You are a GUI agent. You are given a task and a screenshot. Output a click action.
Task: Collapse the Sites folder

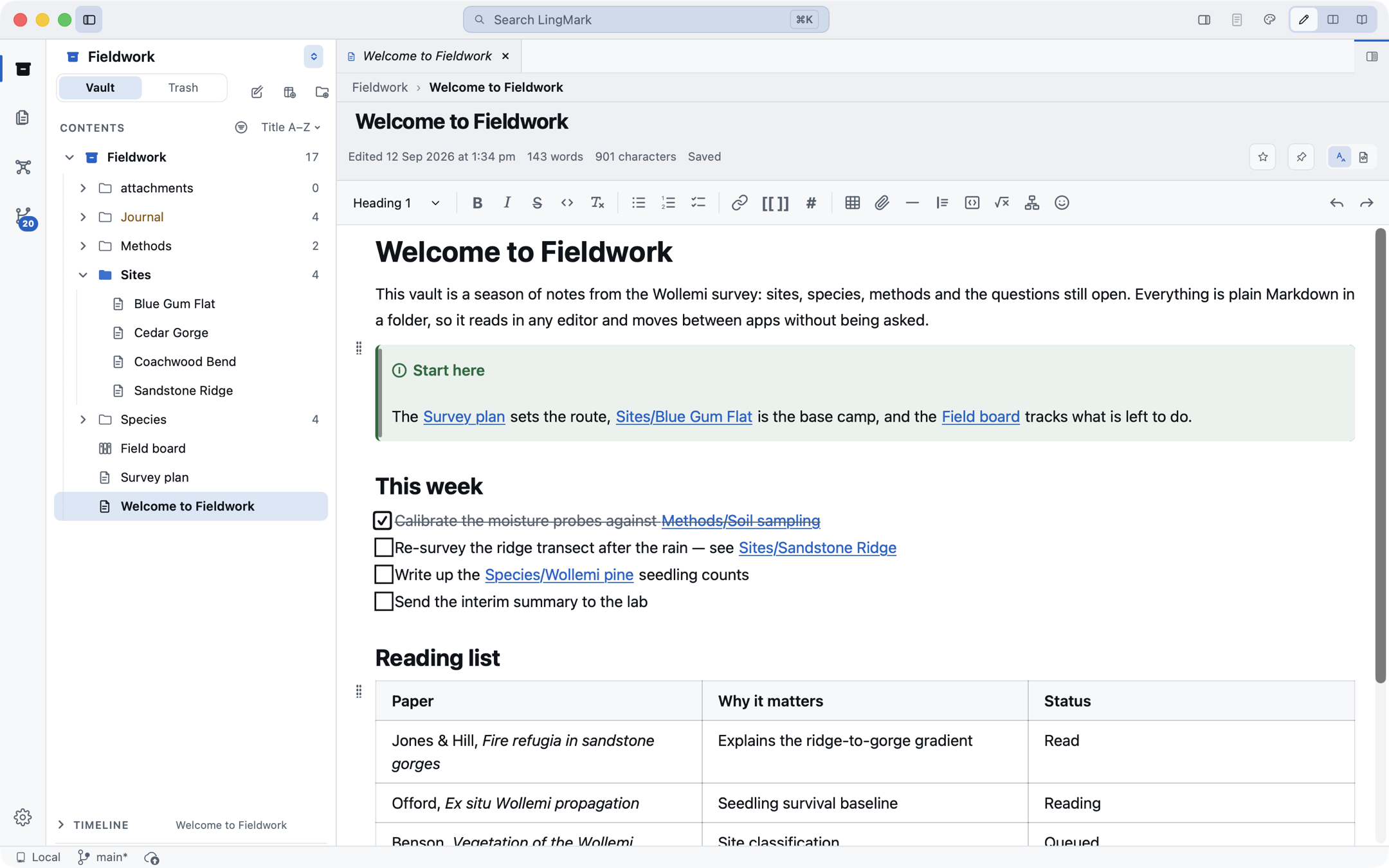[83, 275]
